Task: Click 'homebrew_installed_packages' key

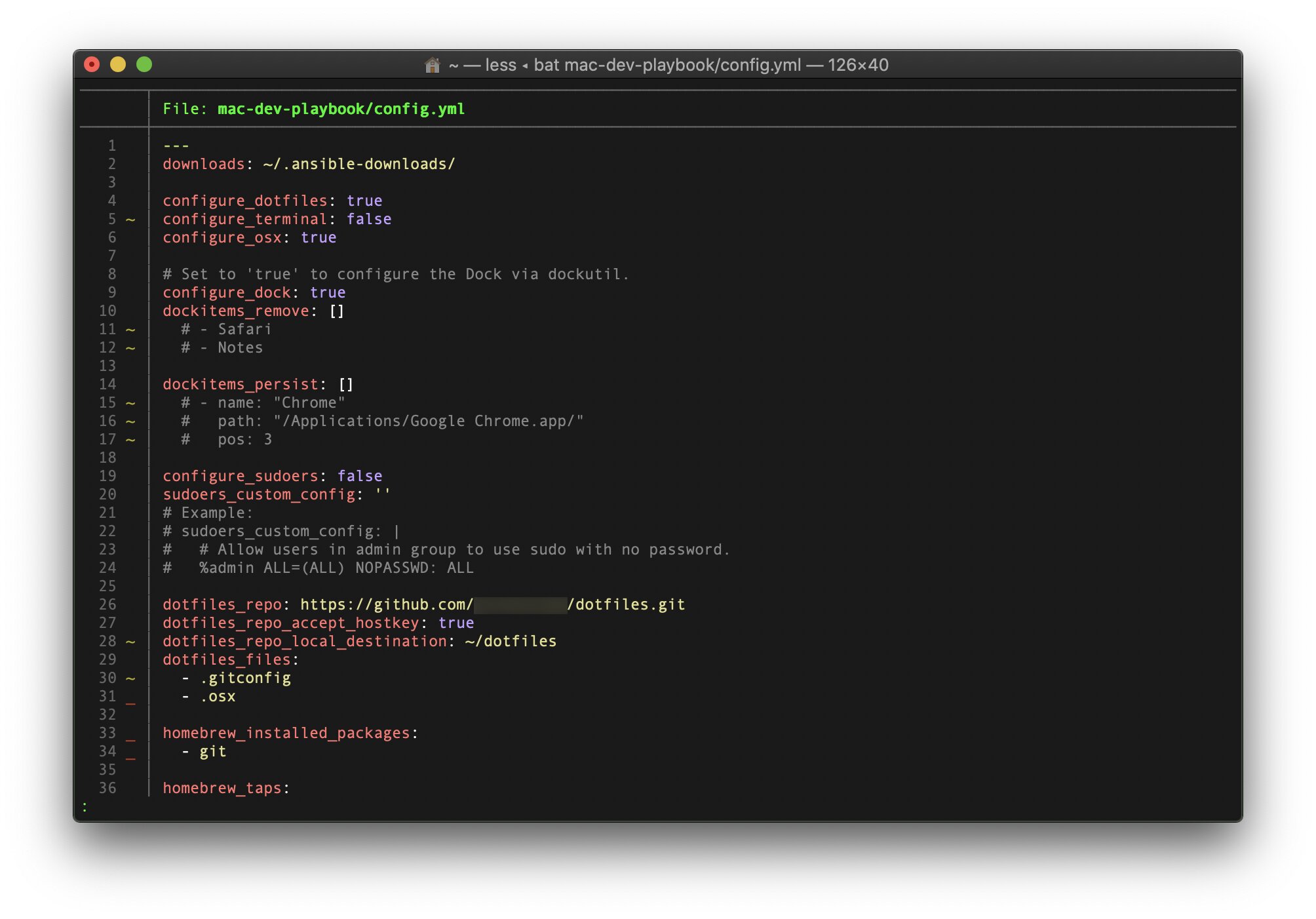Action: (x=286, y=733)
